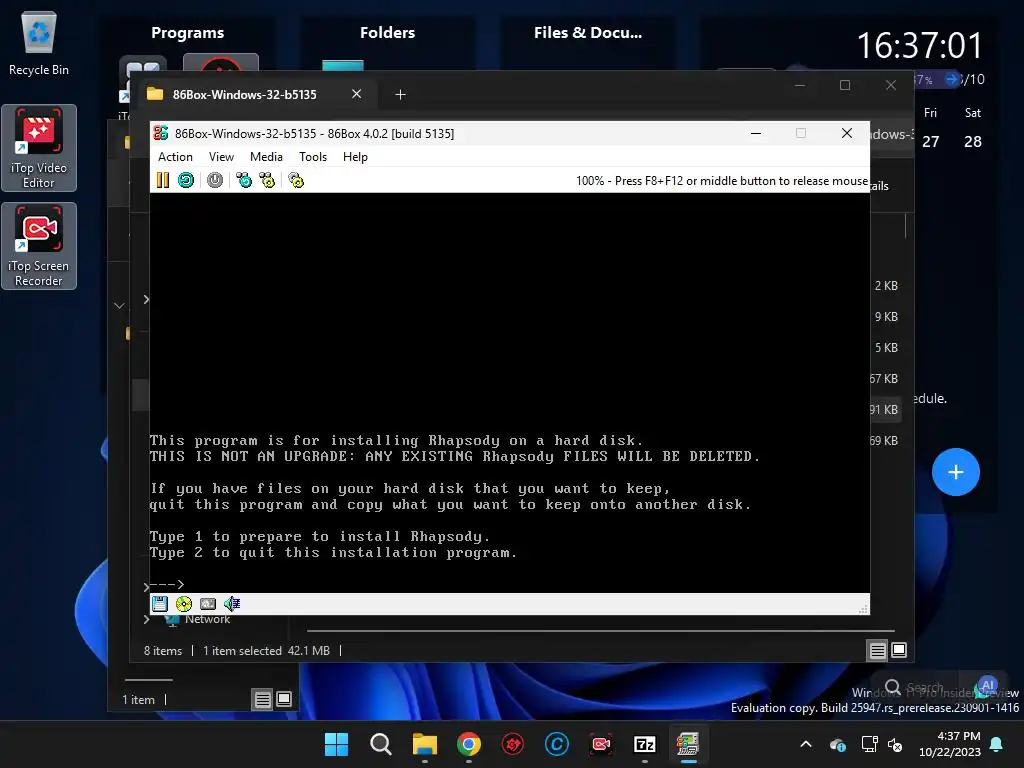The width and height of the screenshot is (1024, 768).
Task: Open Recycle Bin desktop icon
Action: coord(39,44)
